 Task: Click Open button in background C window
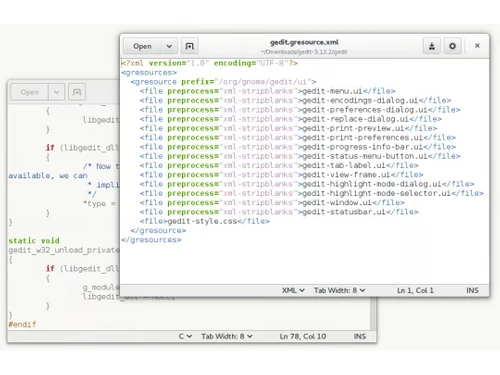coord(30,92)
